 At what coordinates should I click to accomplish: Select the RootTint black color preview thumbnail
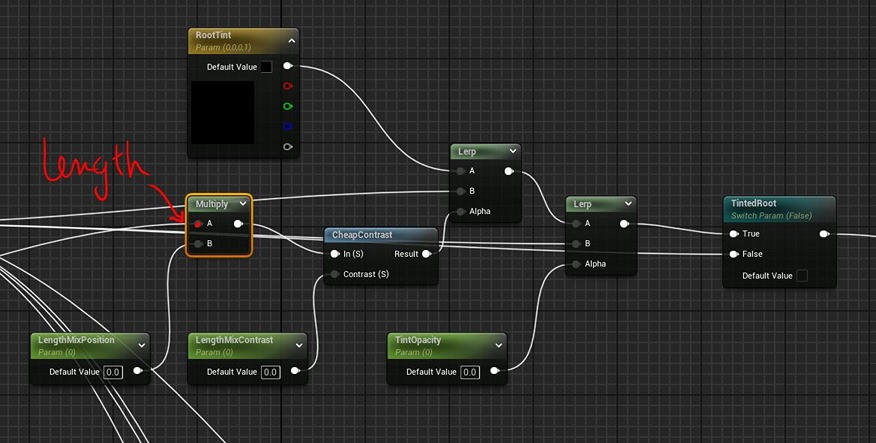[223, 112]
